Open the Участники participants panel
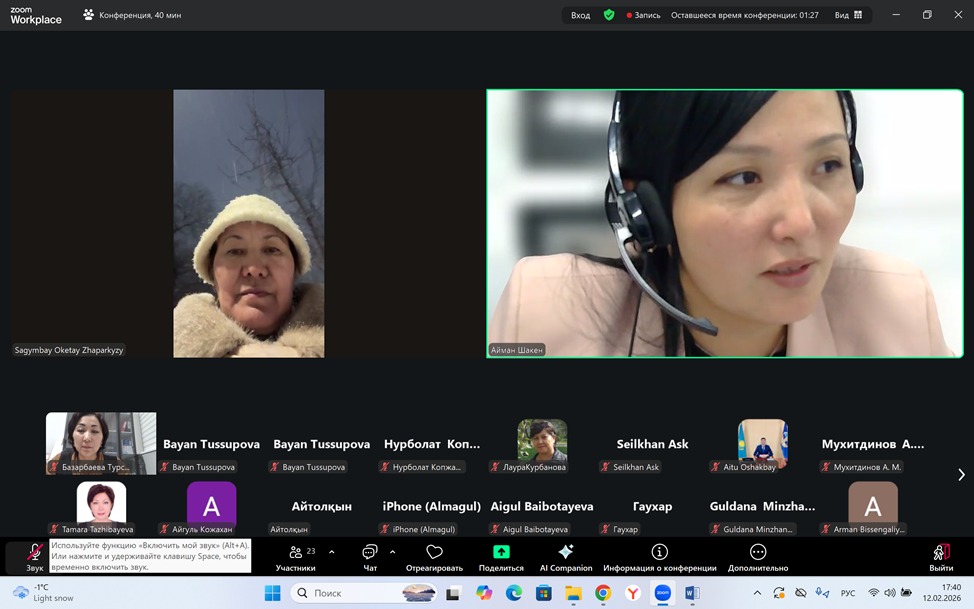The width and height of the screenshot is (974, 609). pyautogui.click(x=295, y=556)
